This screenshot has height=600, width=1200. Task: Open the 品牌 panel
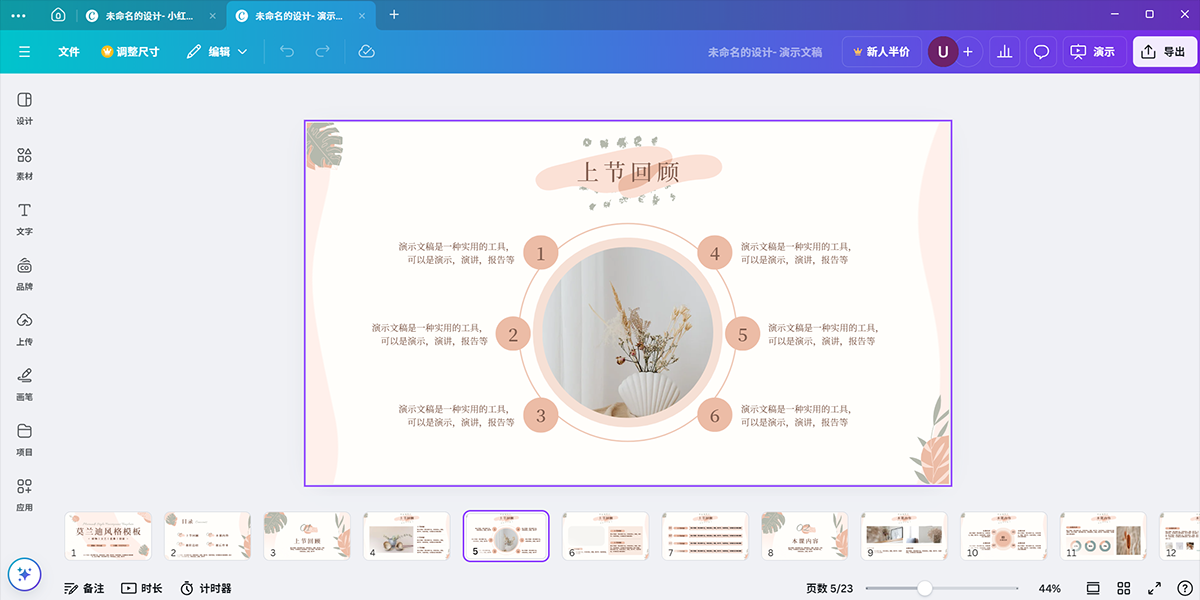pos(24,273)
